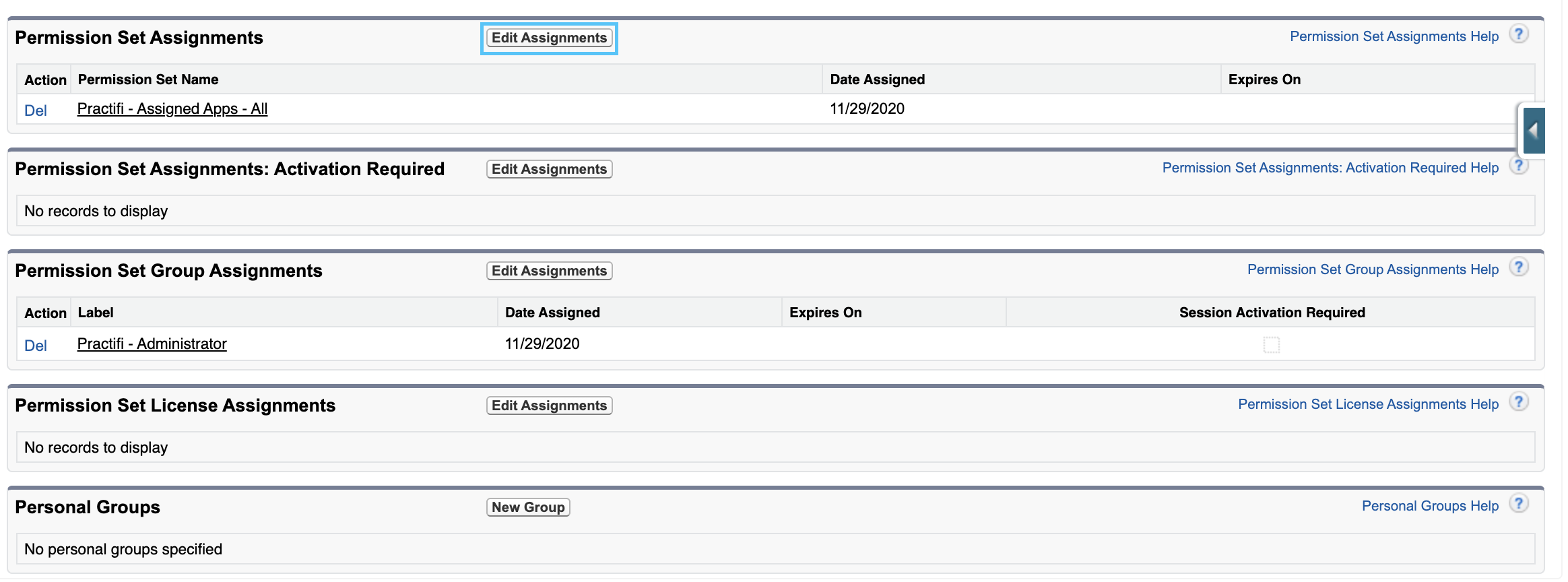Click Expires On header in Group Assignments table
Image resolution: width=1568 pixels, height=582 pixels.
click(x=825, y=313)
